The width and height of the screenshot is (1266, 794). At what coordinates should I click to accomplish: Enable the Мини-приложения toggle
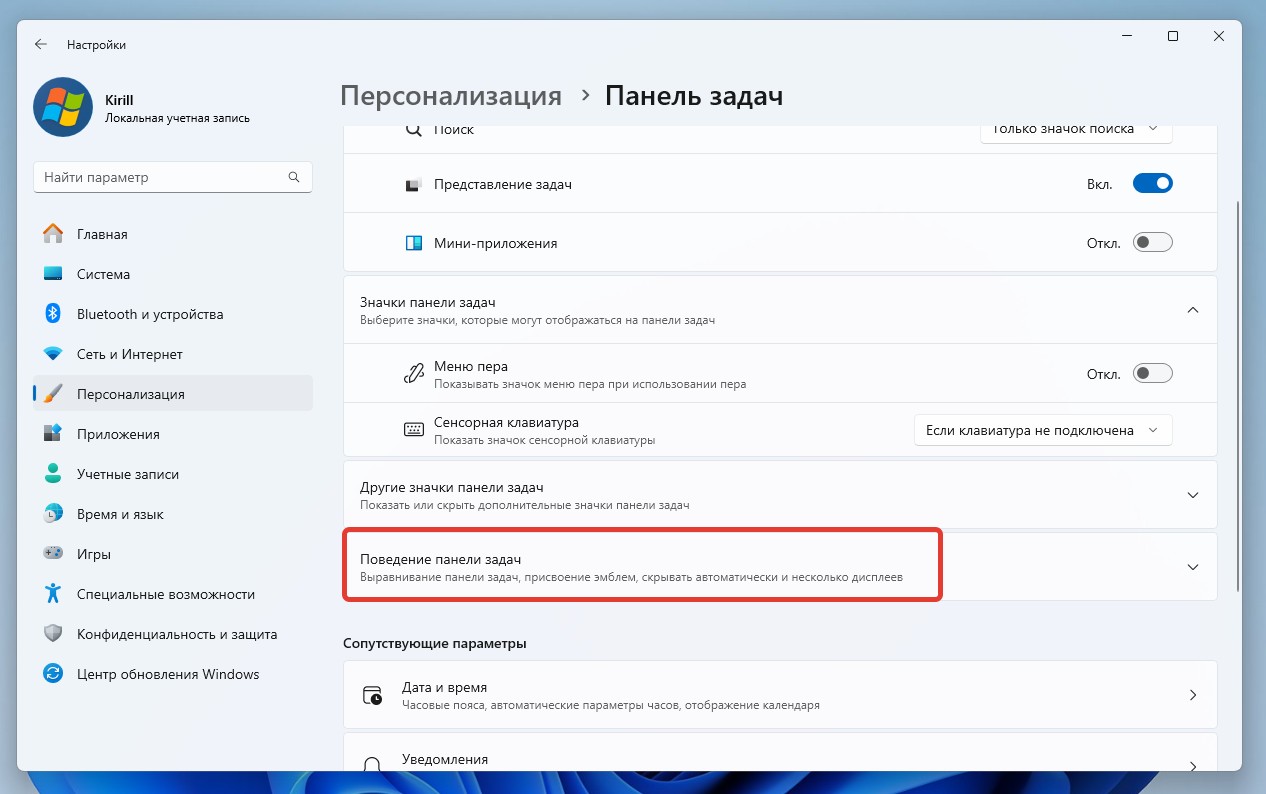(x=1152, y=242)
